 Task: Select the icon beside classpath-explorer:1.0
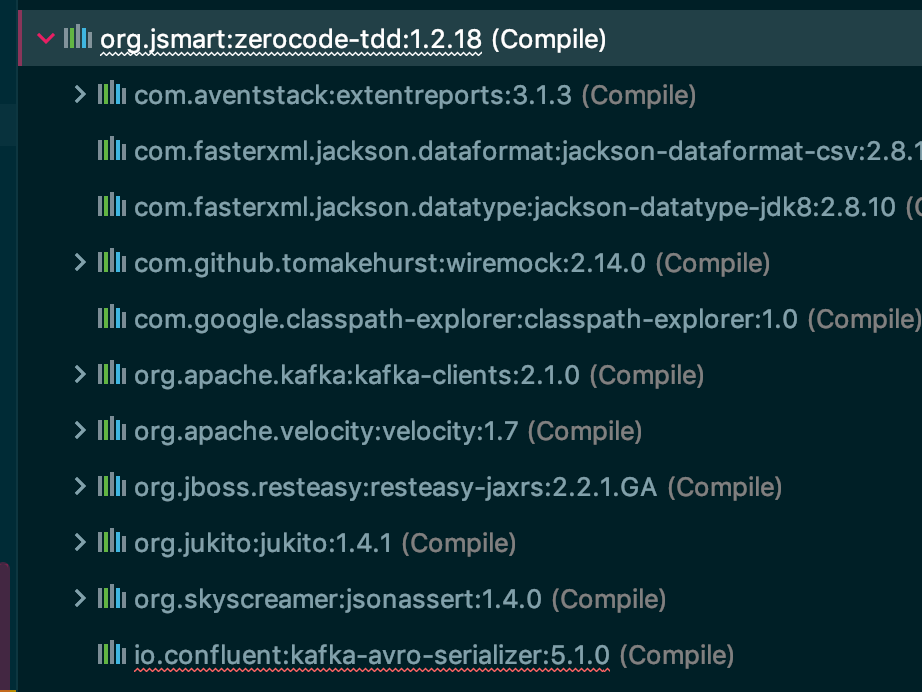pyautogui.click(x=113, y=319)
